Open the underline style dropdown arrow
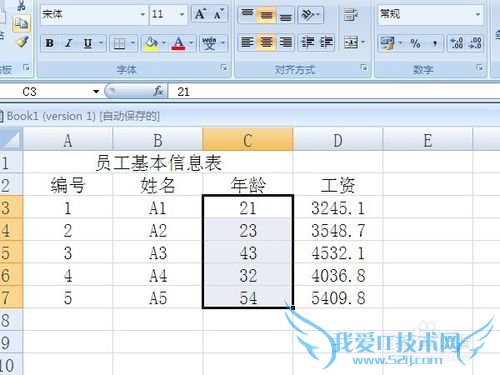Image resolution: width=500 pixels, height=375 pixels. (101, 43)
